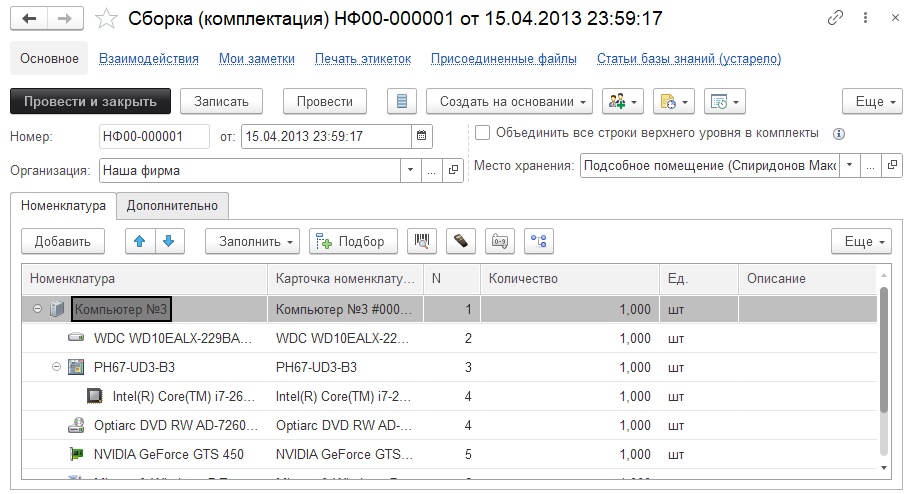
Task: Expand the 'Заполнить' dropdown menu
Action: [252, 241]
